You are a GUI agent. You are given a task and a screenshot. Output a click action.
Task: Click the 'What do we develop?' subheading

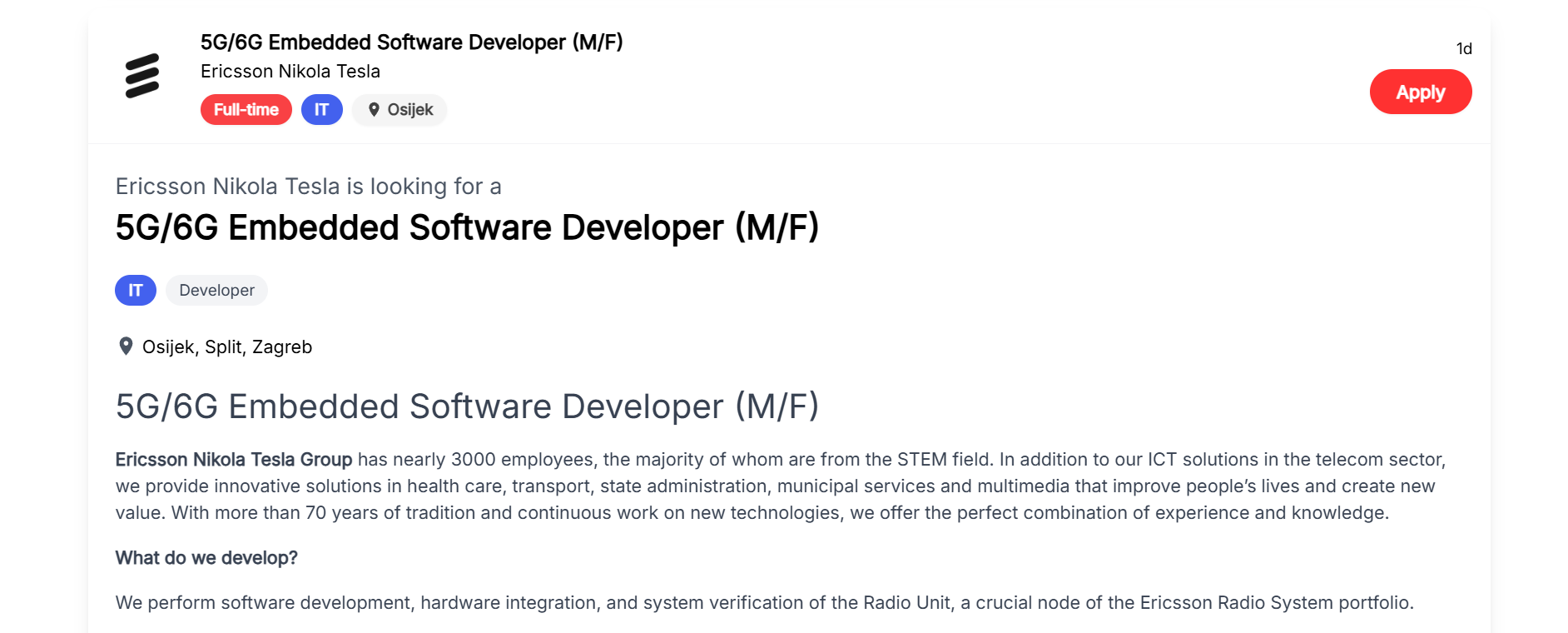(x=206, y=558)
